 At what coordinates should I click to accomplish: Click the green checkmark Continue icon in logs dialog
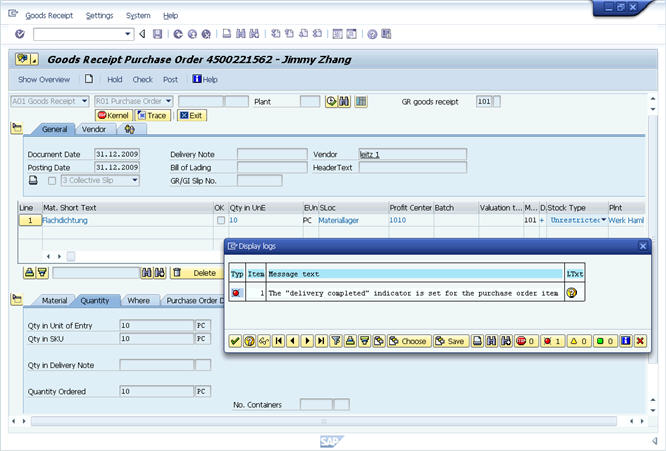[x=235, y=341]
